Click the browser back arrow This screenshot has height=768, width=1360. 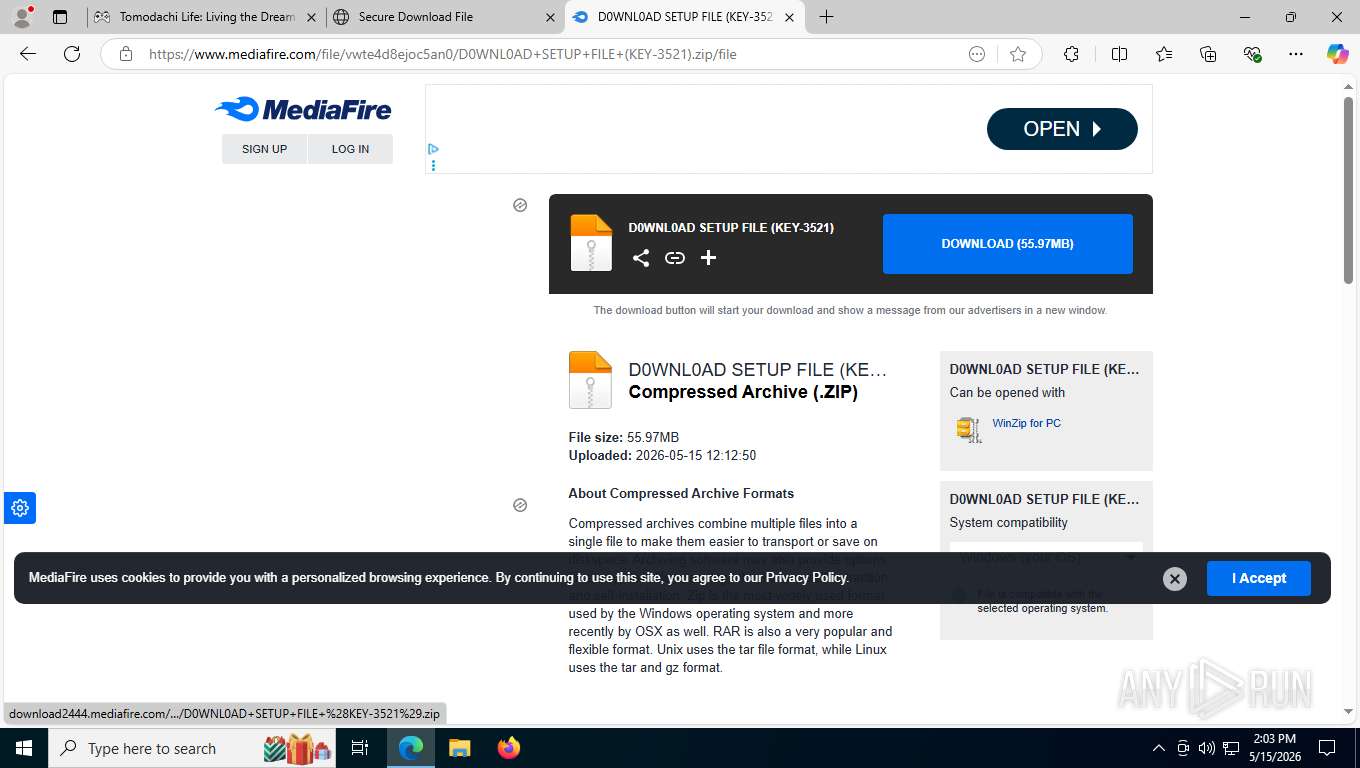pyautogui.click(x=28, y=54)
